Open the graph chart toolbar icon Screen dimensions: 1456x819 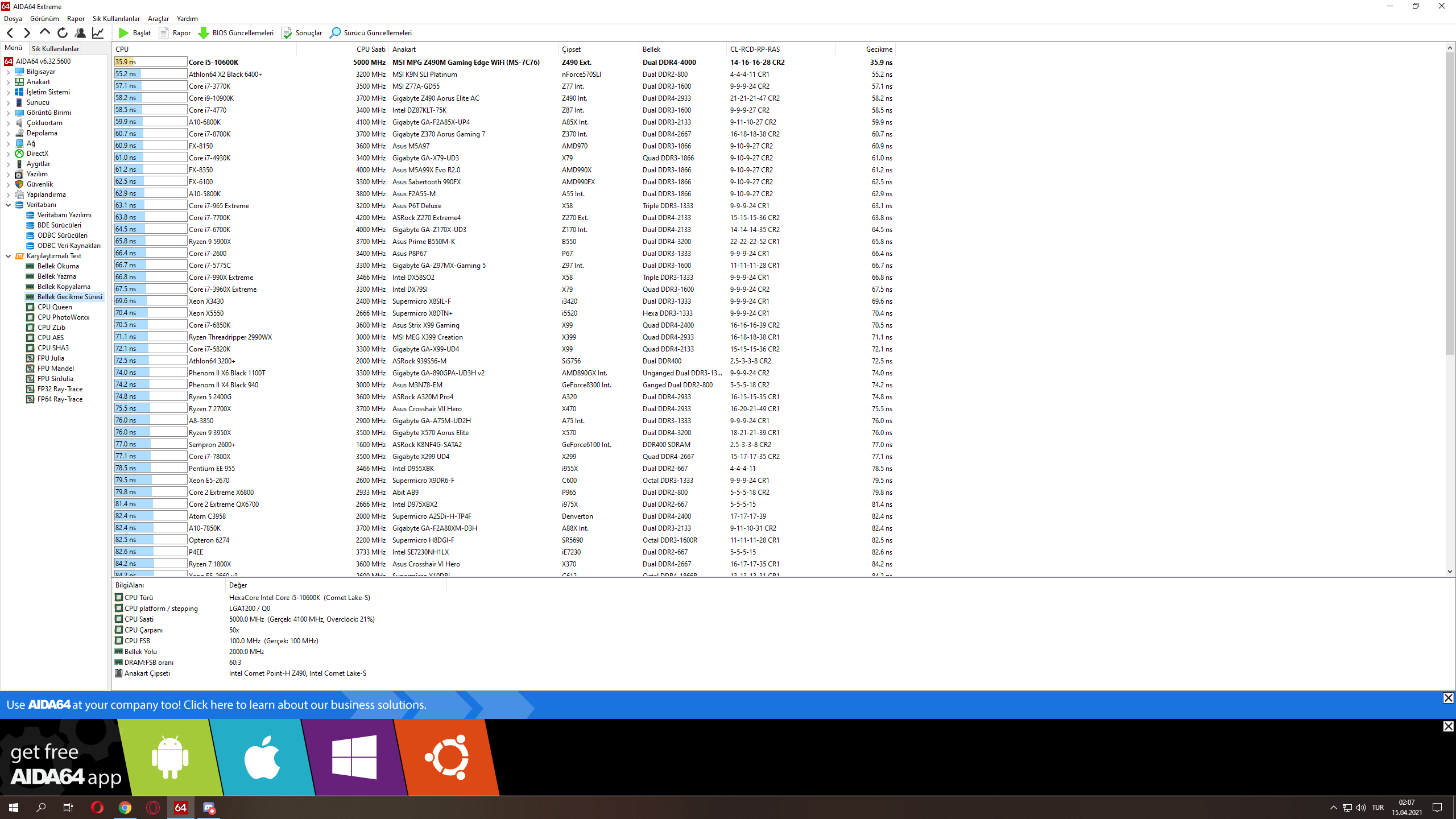click(98, 33)
